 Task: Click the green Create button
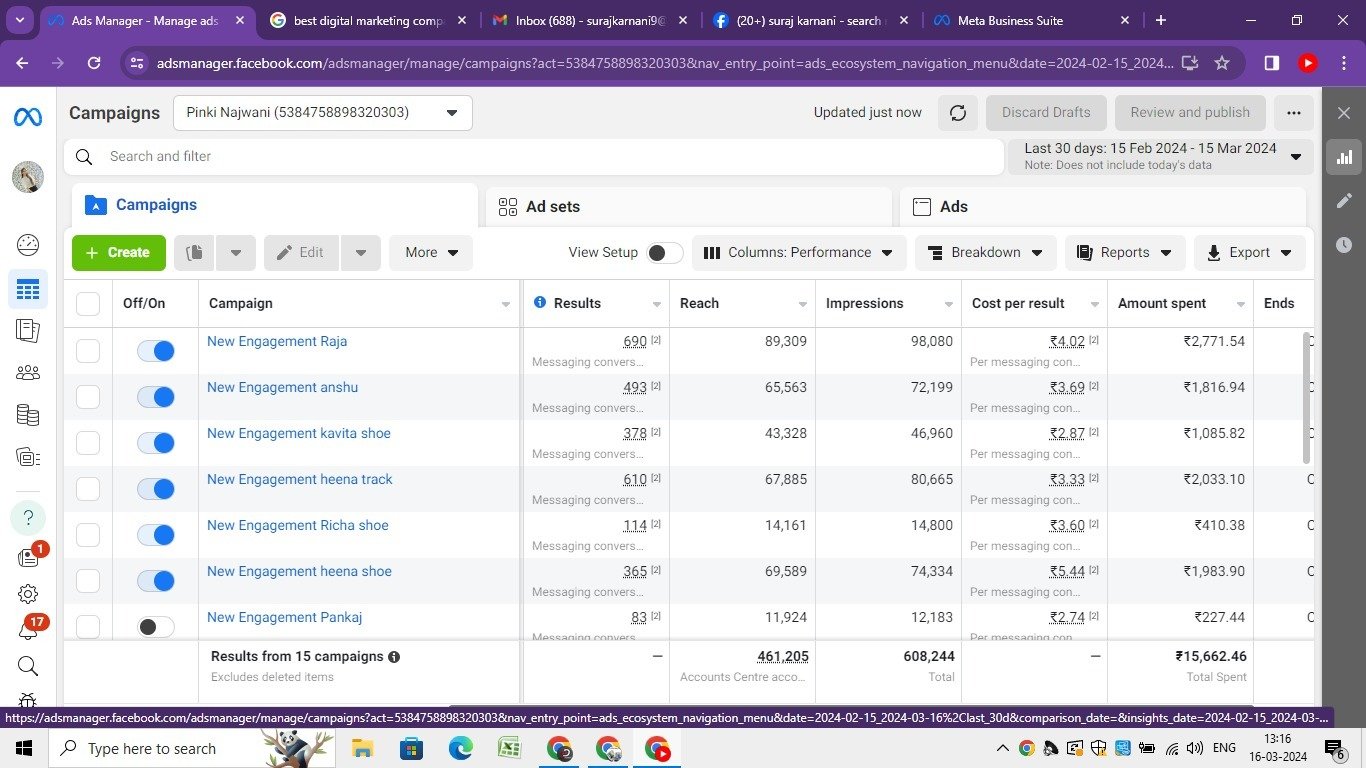pos(118,253)
